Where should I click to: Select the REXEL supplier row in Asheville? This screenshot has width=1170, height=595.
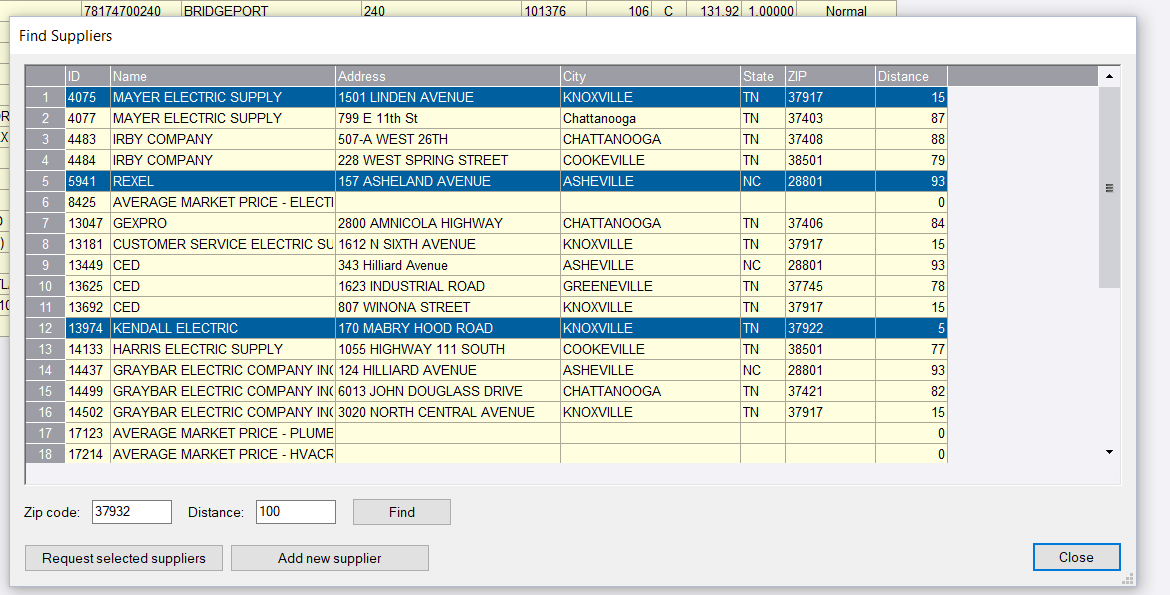[x=400, y=181]
